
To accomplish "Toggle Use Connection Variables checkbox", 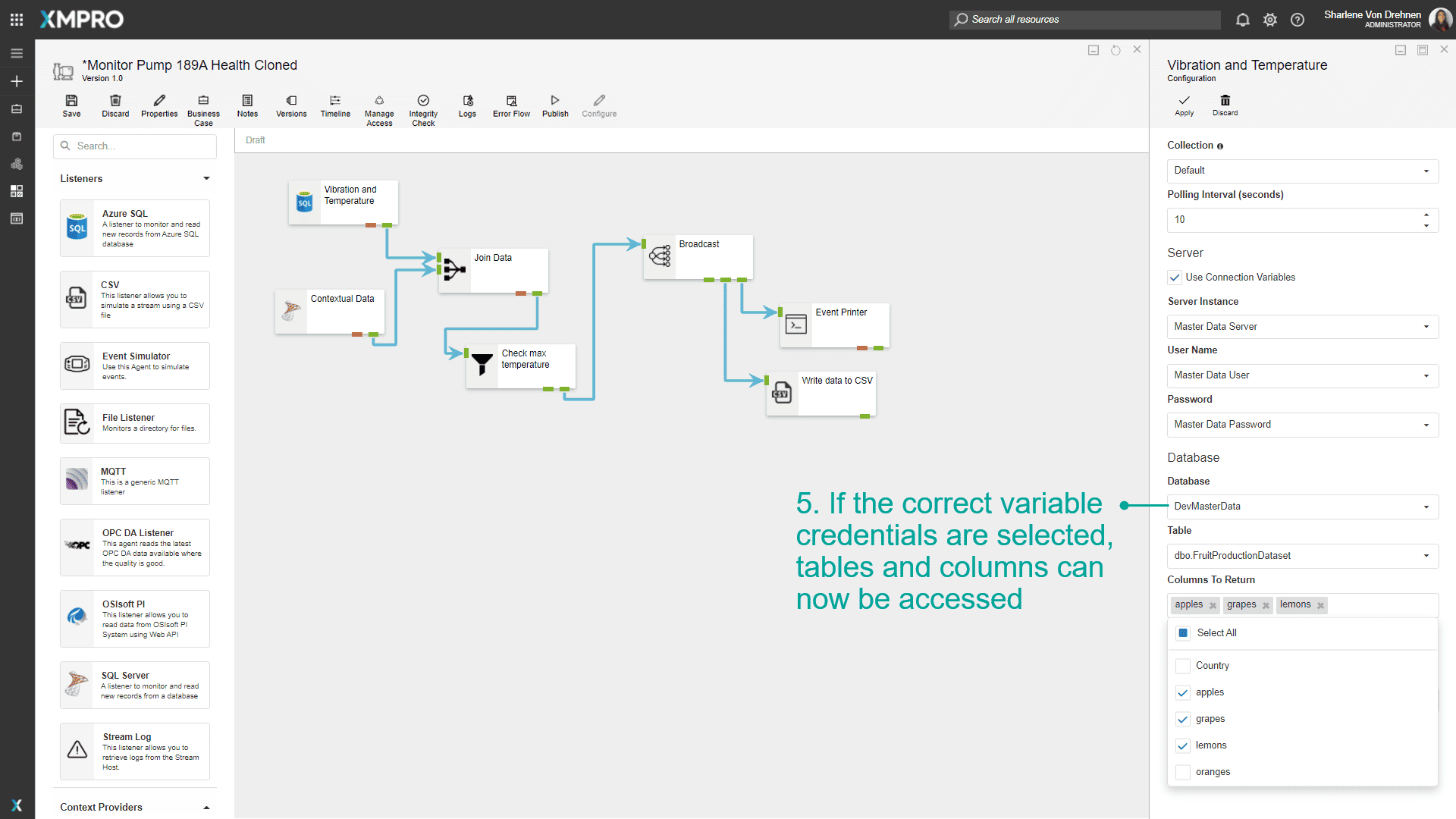I will coord(1175,278).
